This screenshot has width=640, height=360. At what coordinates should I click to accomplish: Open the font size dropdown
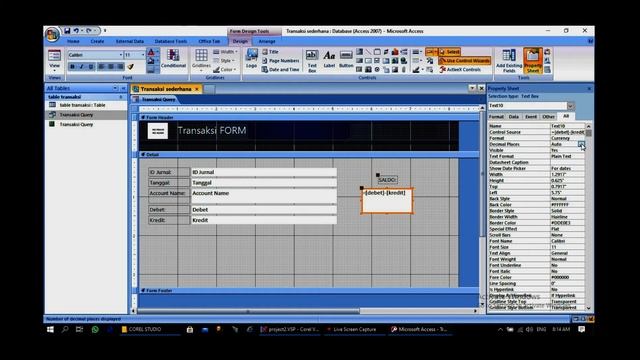pyautogui.click(x=143, y=55)
